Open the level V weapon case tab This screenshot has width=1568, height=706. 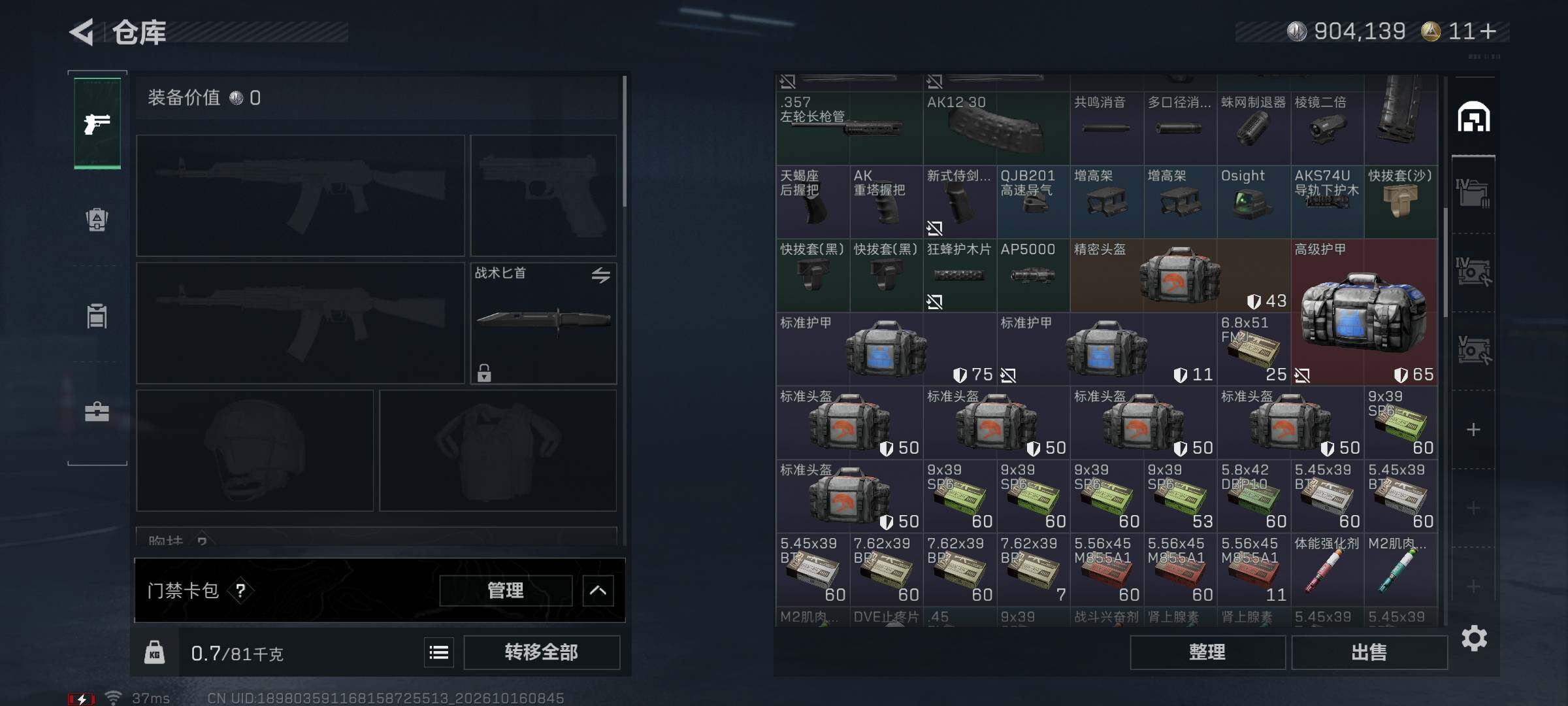pos(1473,350)
